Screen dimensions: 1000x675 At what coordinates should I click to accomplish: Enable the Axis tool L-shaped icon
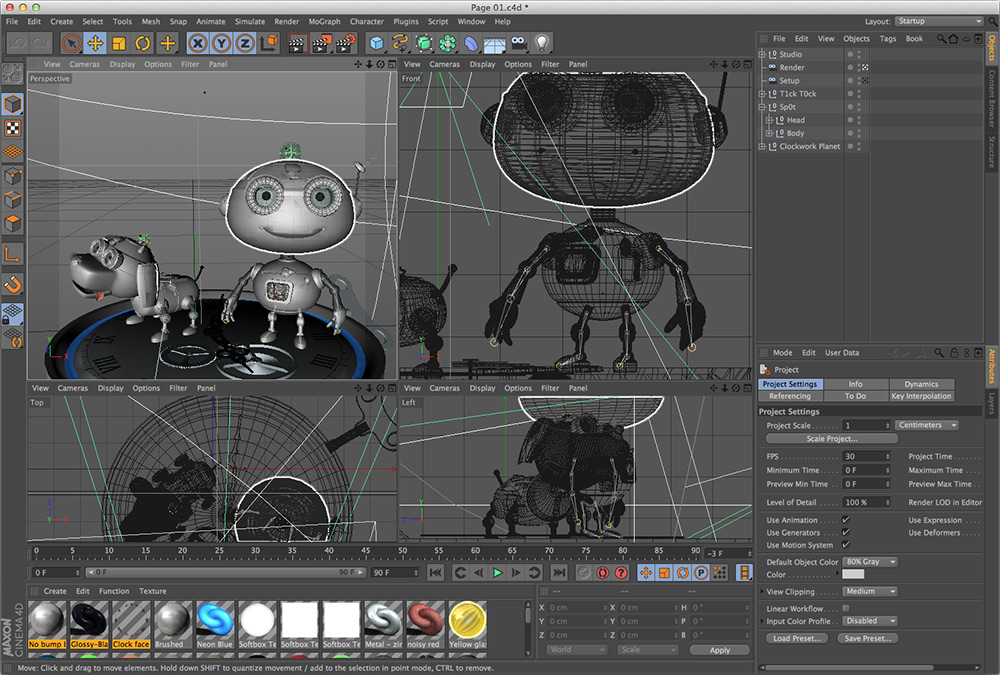click(13, 254)
